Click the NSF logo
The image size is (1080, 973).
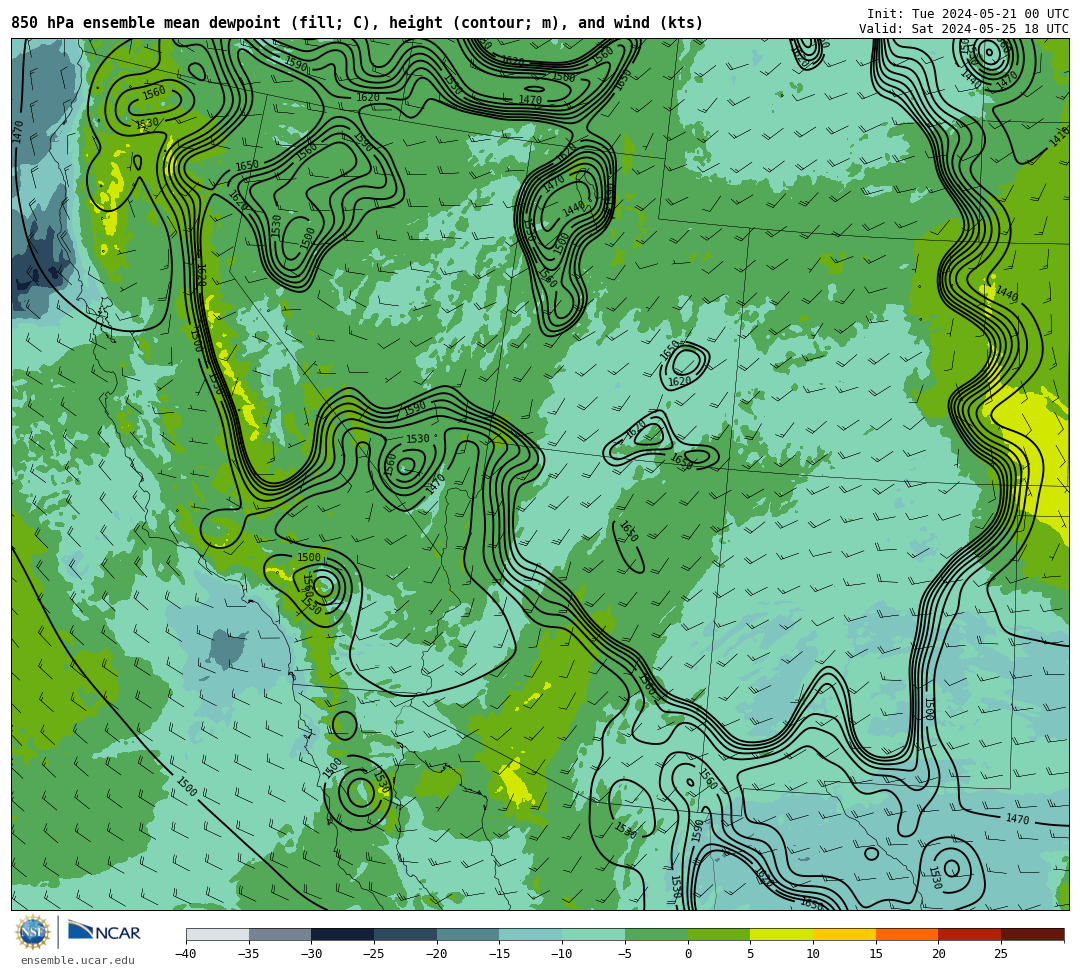tap(32, 932)
